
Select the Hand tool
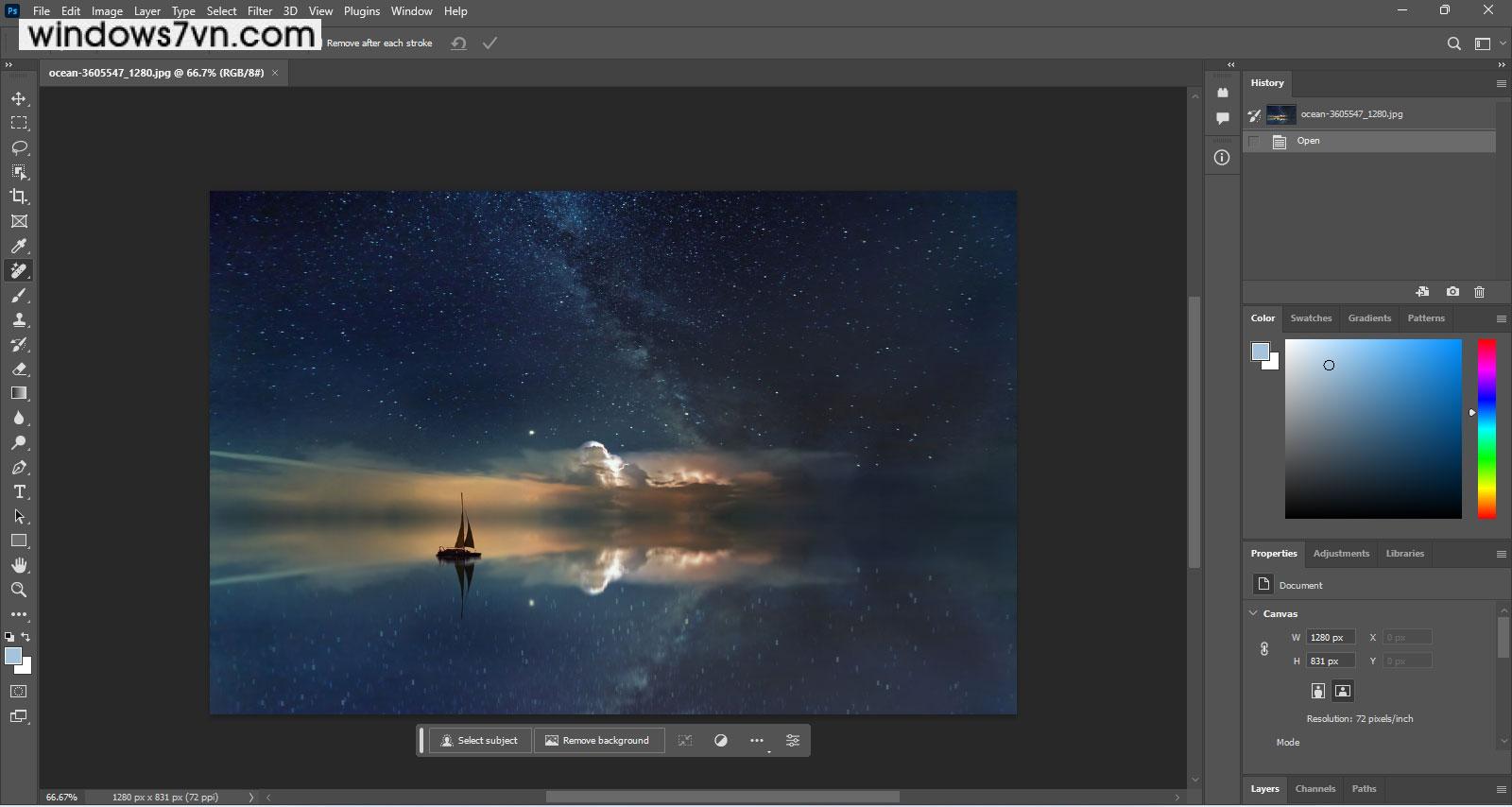coord(19,565)
